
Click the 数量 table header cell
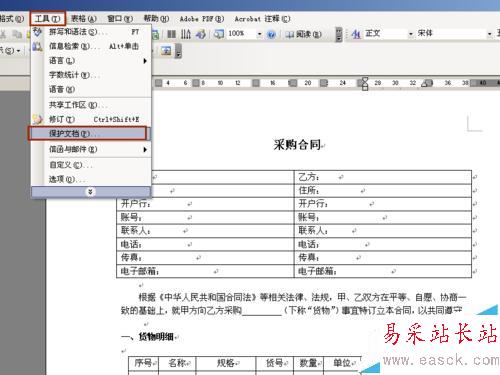(309, 363)
